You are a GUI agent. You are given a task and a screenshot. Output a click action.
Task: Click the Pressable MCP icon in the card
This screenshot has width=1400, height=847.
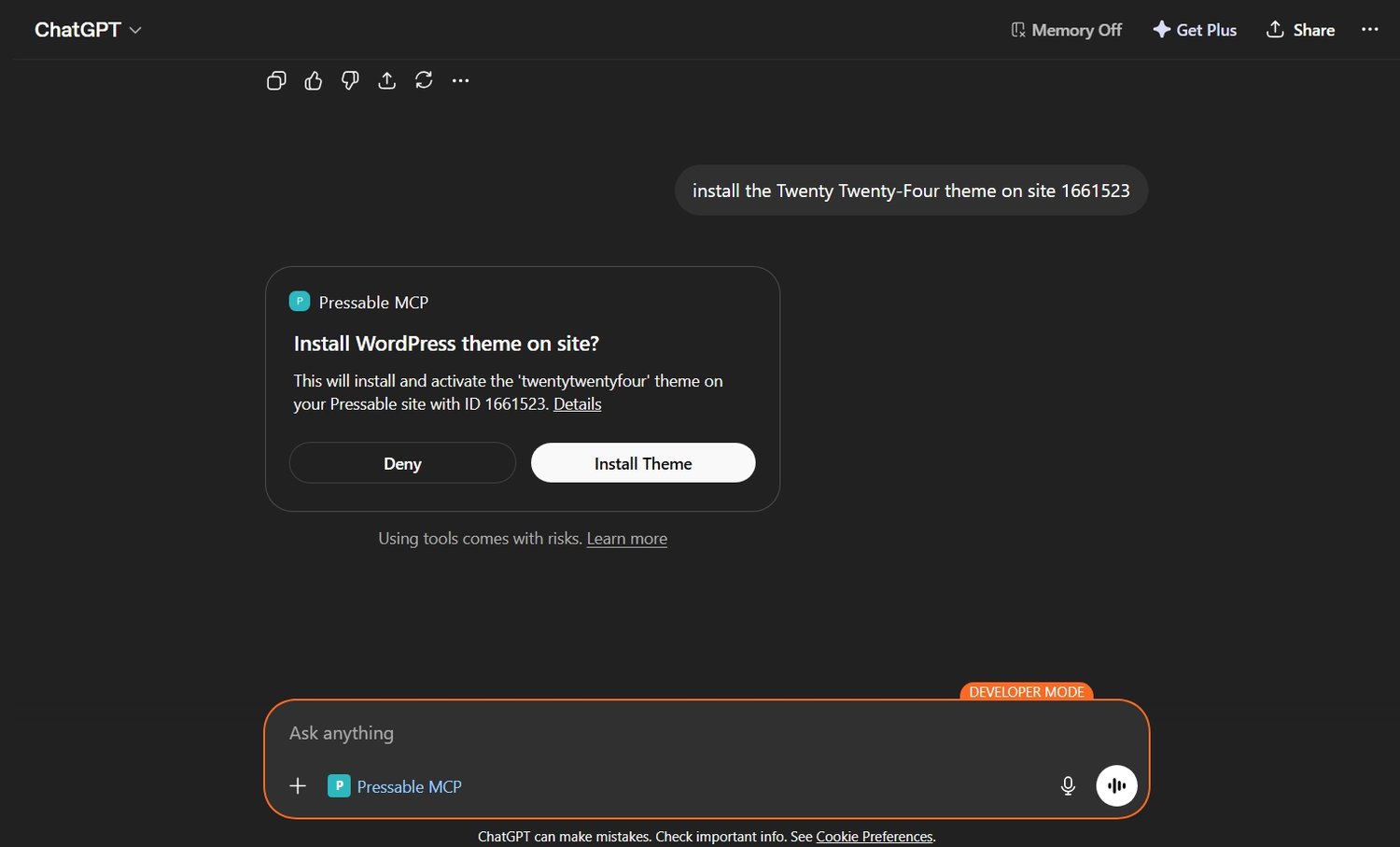(300, 302)
